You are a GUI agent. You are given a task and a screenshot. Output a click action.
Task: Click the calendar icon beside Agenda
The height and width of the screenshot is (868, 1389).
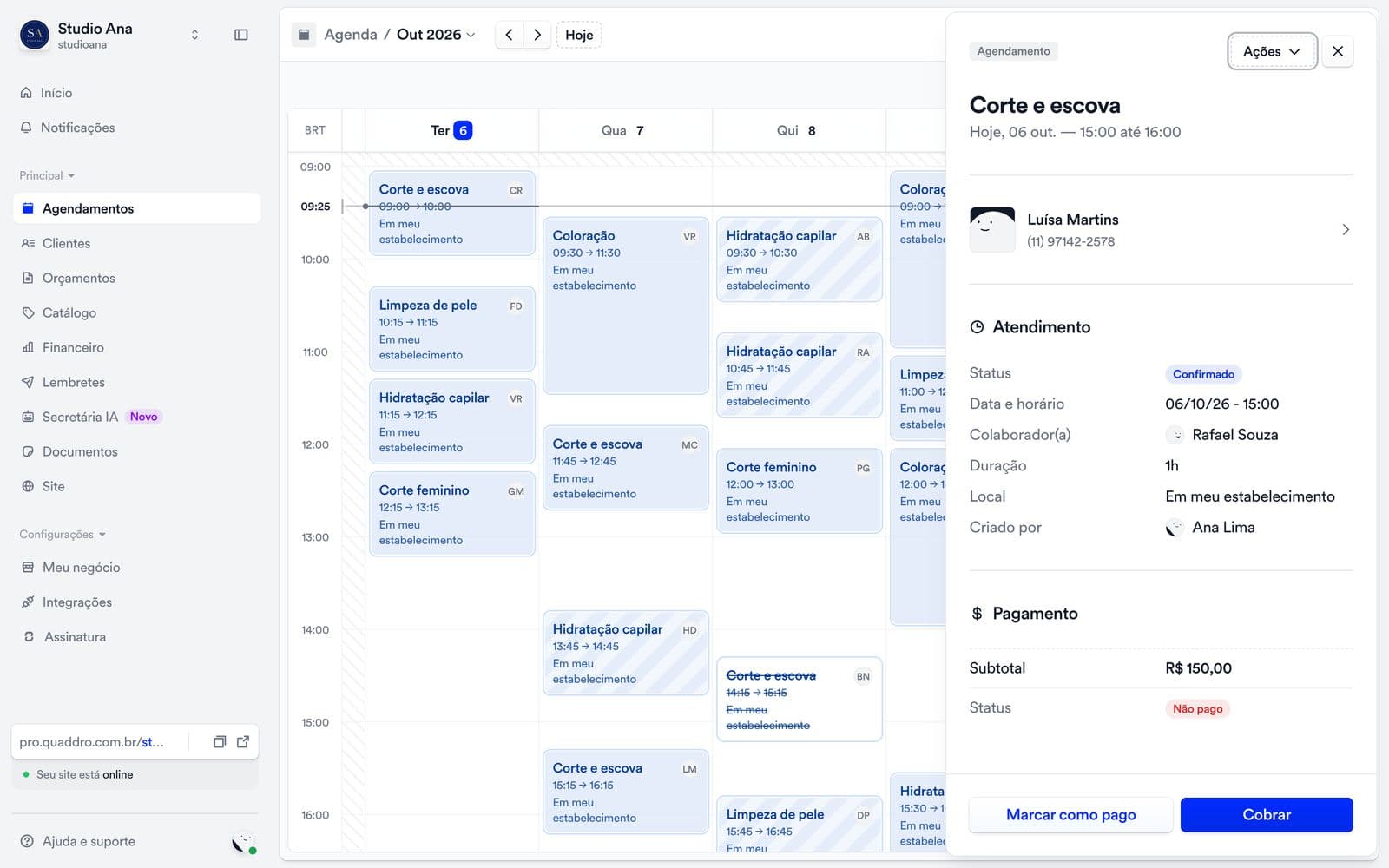[x=304, y=35]
